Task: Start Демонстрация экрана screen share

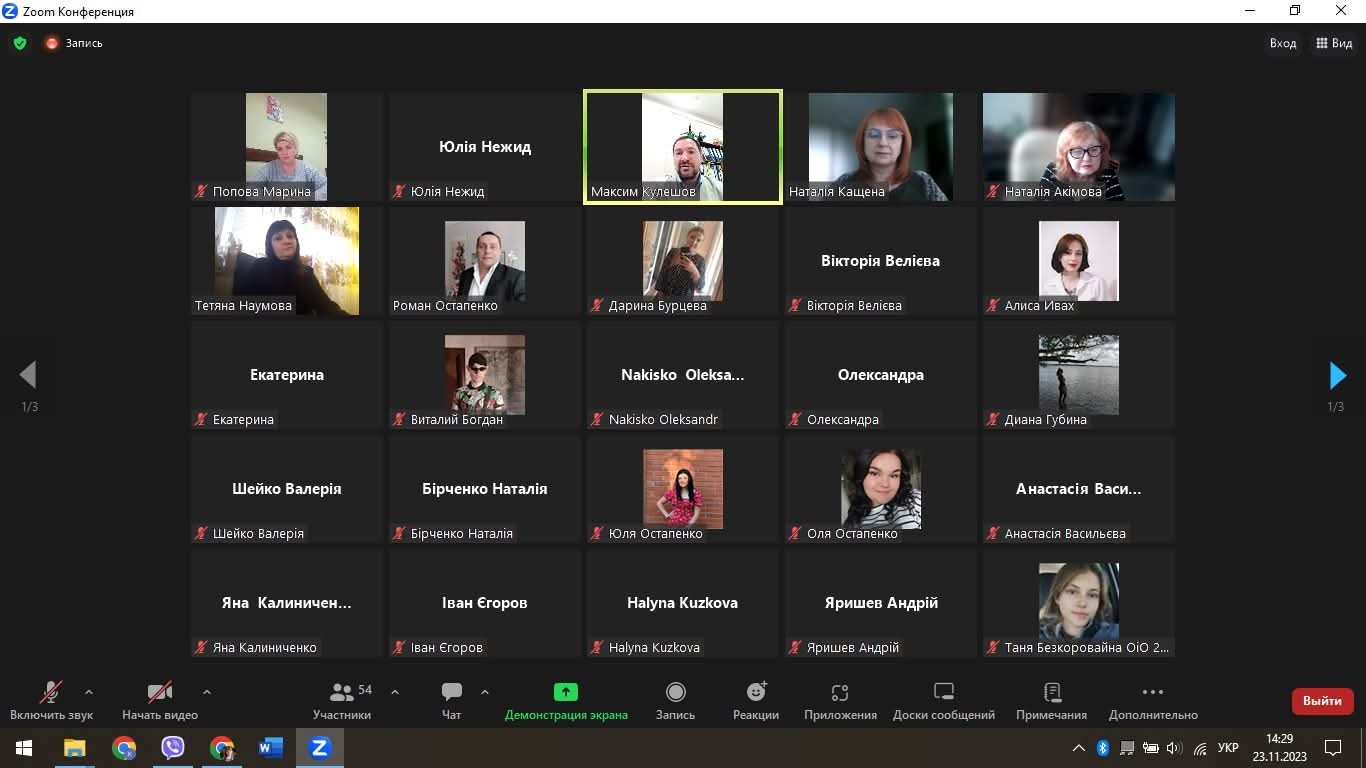Action: click(566, 699)
